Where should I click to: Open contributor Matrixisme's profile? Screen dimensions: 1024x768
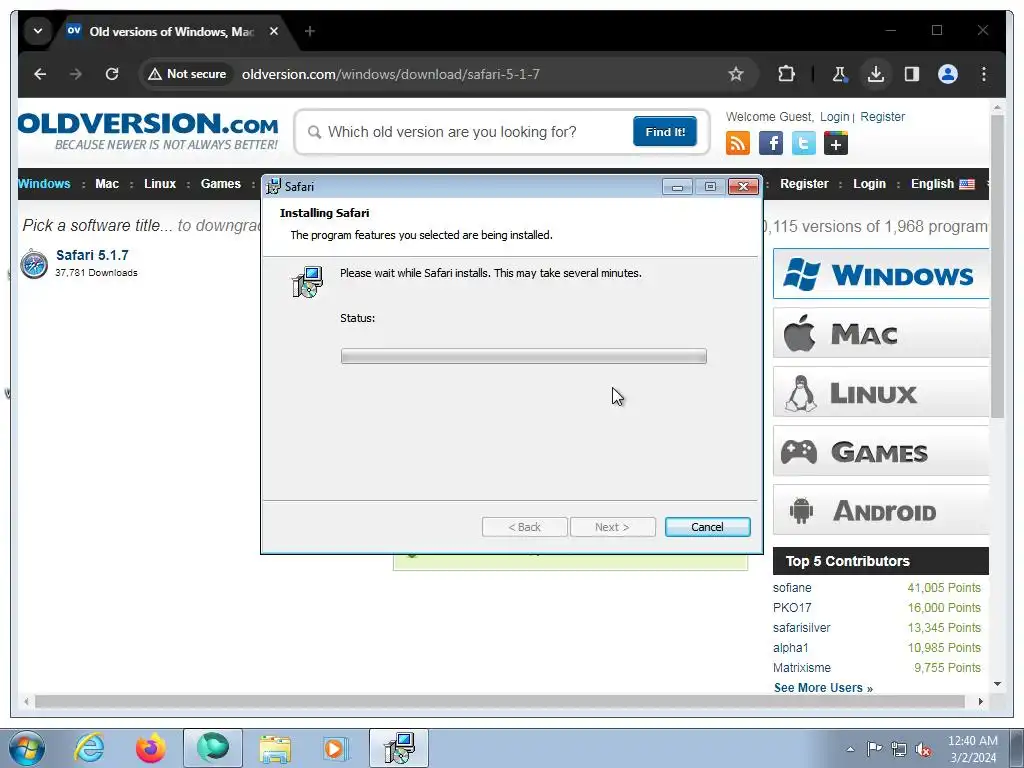(x=802, y=668)
